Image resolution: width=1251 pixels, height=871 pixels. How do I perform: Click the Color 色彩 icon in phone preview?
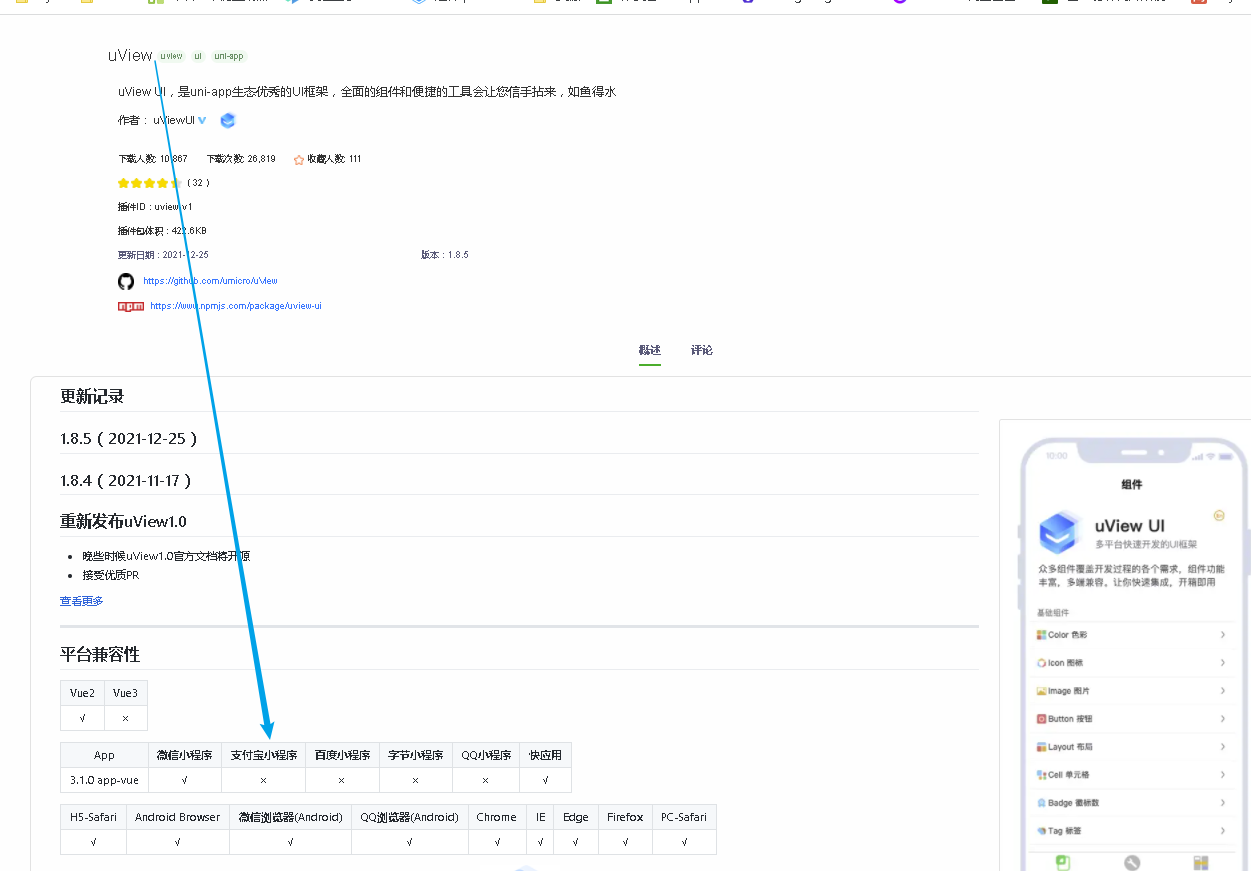pyautogui.click(x=1041, y=635)
